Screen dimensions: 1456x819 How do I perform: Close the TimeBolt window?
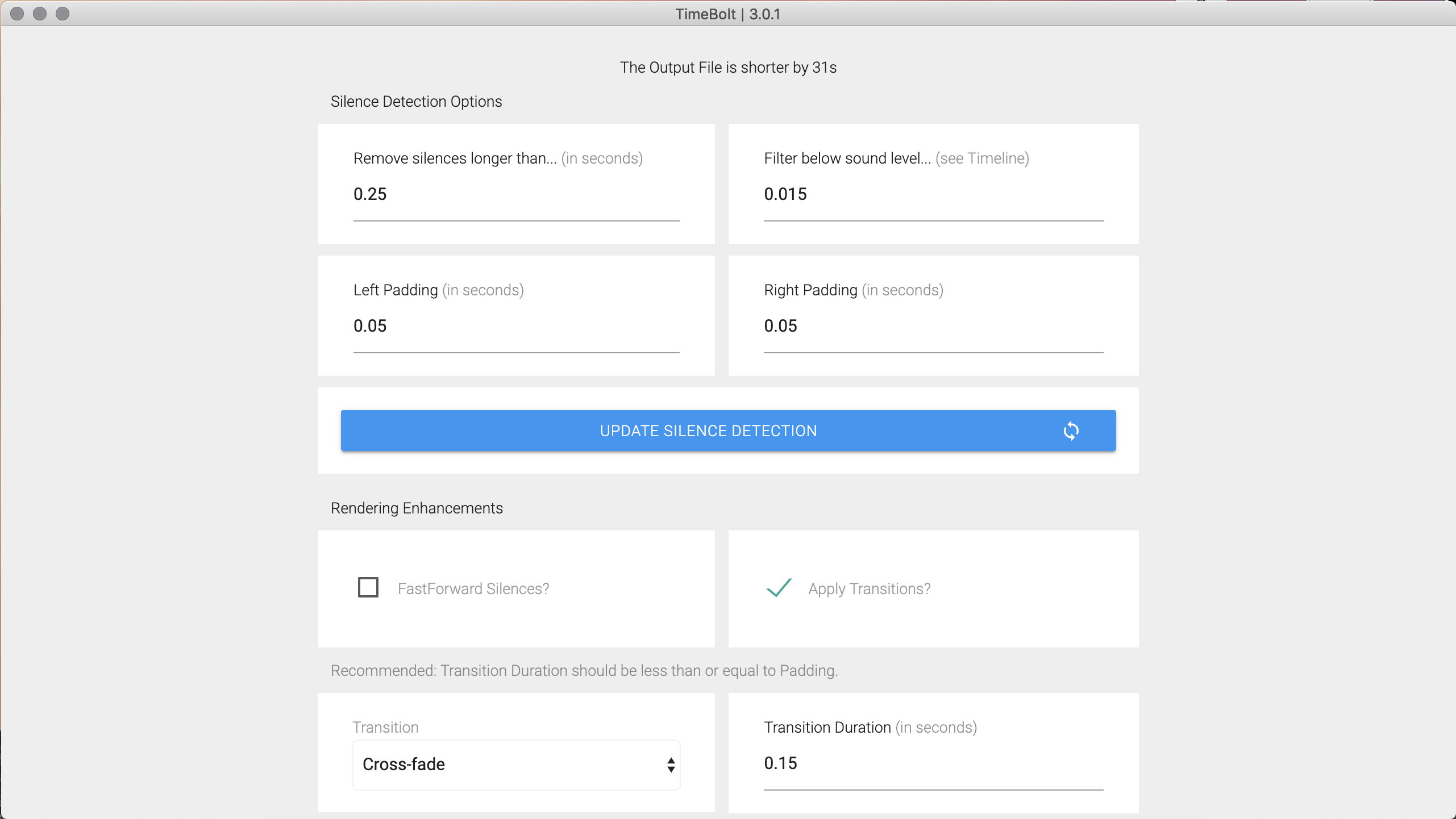point(17,14)
